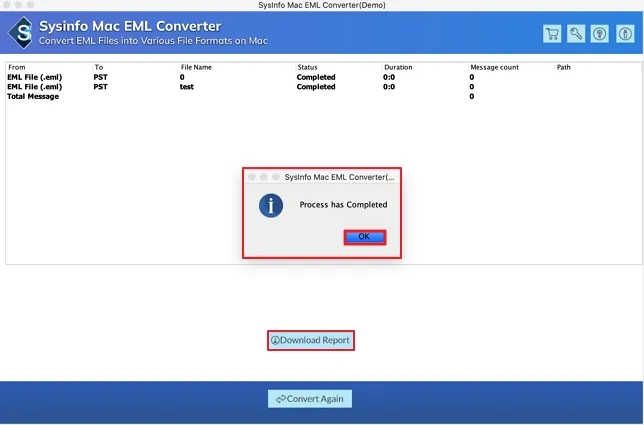Click the 'Sysinfo Mac EML Converter' header title
The width and height of the screenshot is (644, 425).
[130, 26]
